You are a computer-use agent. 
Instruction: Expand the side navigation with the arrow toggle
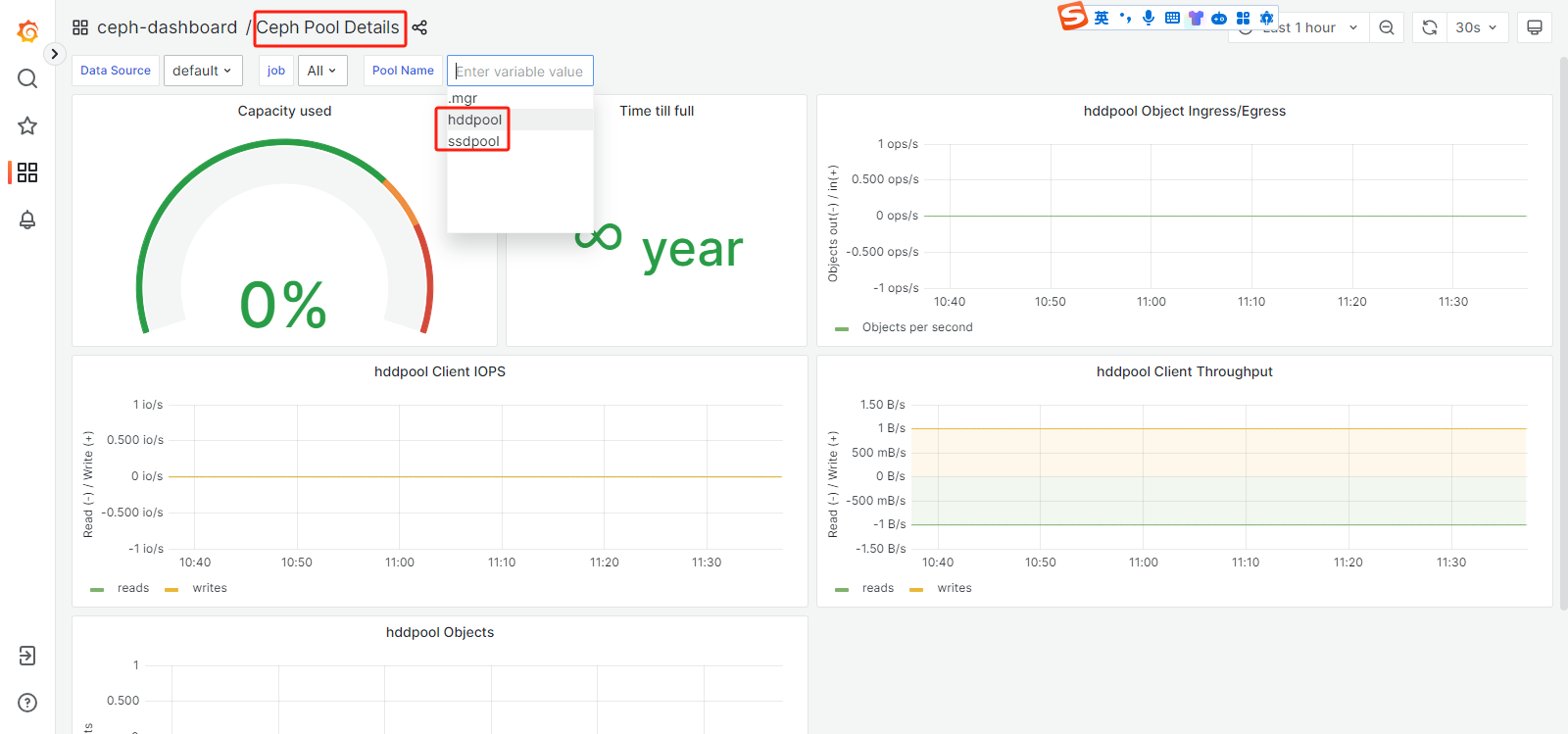click(x=55, y=54)
